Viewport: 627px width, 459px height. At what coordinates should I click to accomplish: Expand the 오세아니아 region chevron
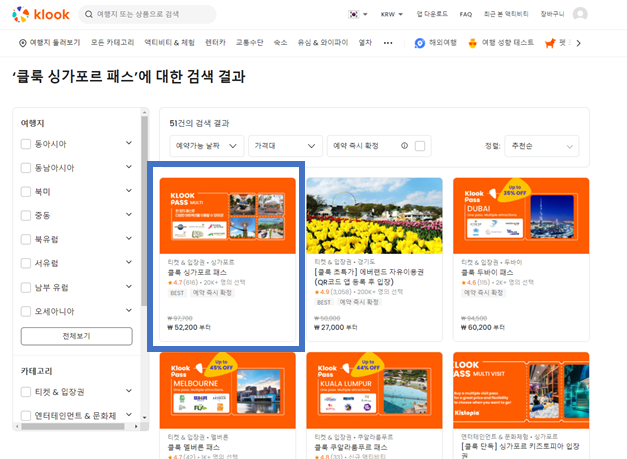pyautogui.click(x=129, y=310)
